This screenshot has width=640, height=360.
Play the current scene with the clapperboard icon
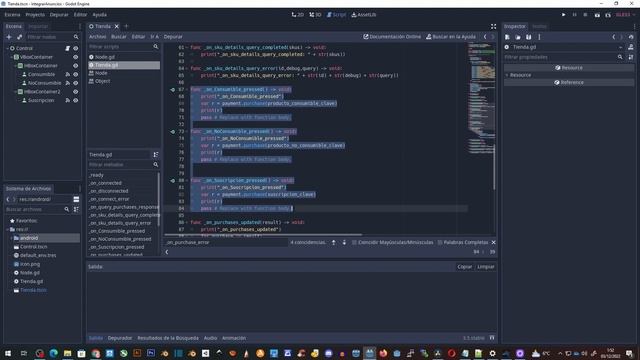(x=597, y=15)
